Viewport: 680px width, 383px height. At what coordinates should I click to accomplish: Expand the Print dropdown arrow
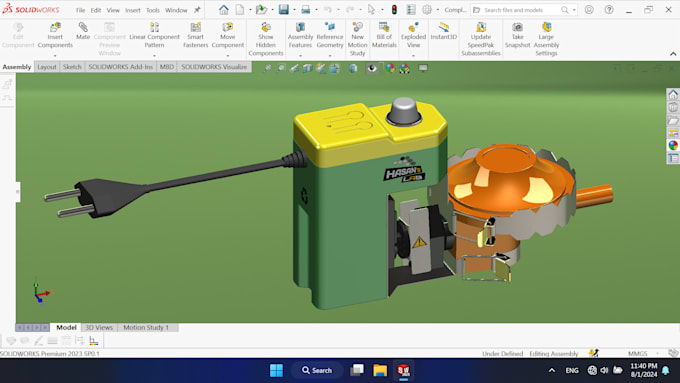[x=316, y=10]
